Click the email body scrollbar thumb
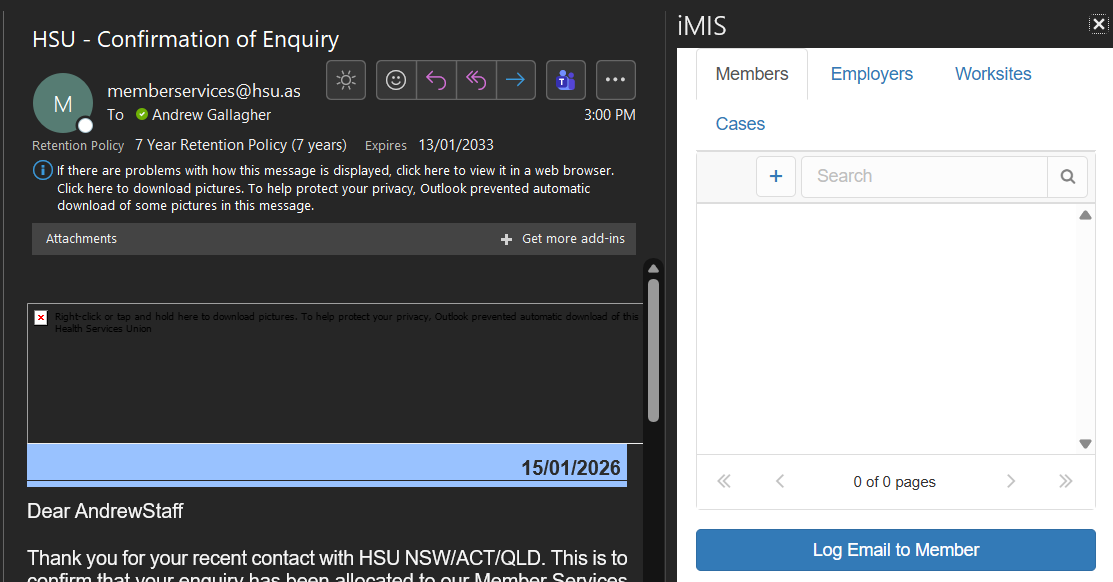This screenshot has width=1113, height=582. pos(653,350)
